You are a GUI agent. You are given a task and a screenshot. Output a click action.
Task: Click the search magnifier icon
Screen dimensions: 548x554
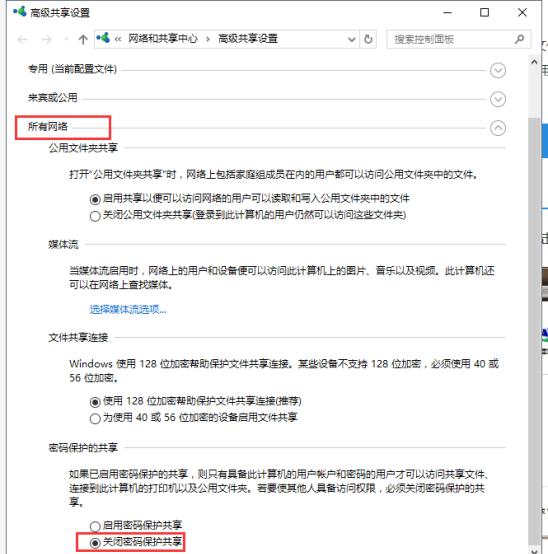click(x=519, y=39)
